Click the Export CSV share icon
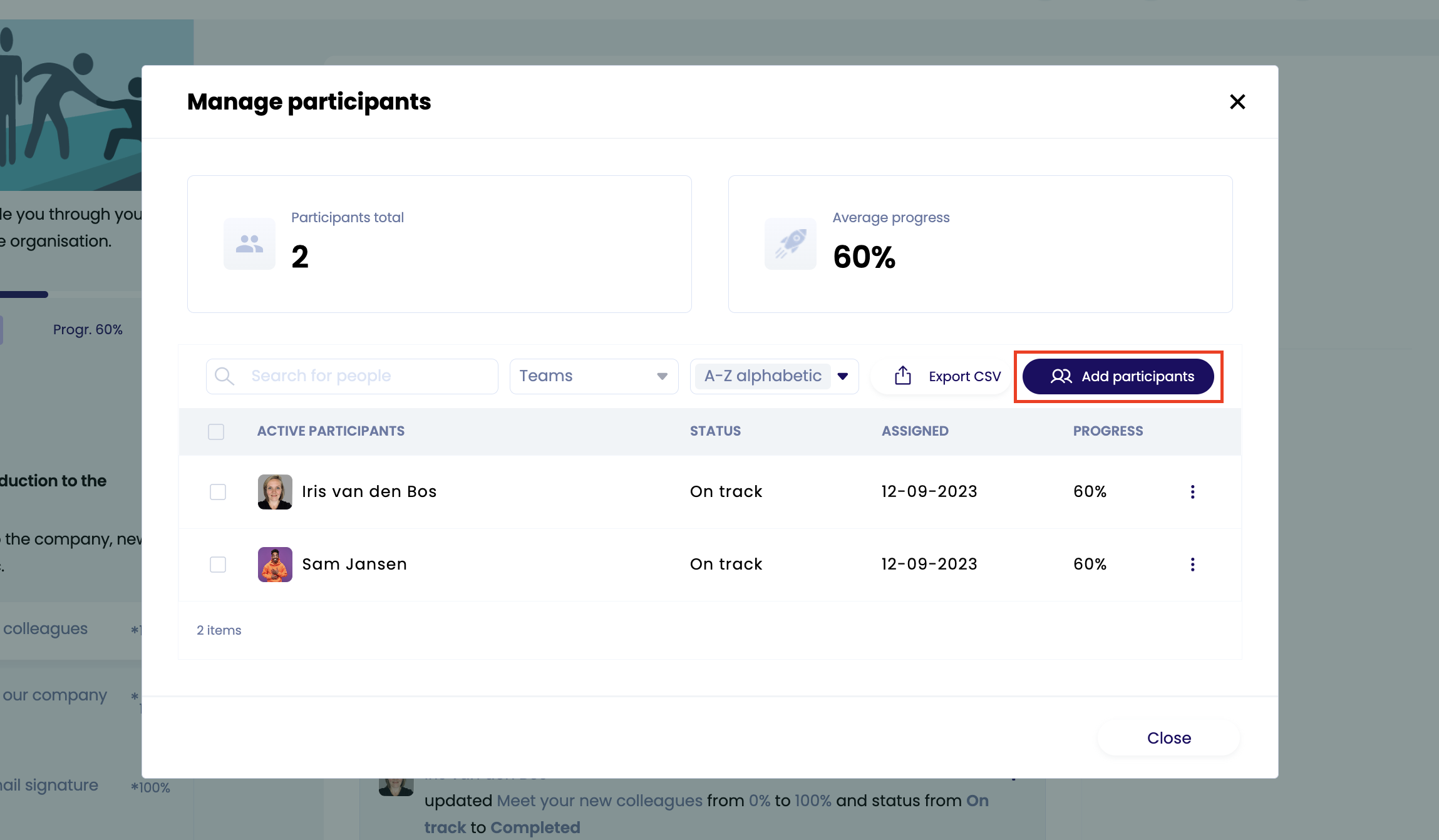 coord(902,376)
